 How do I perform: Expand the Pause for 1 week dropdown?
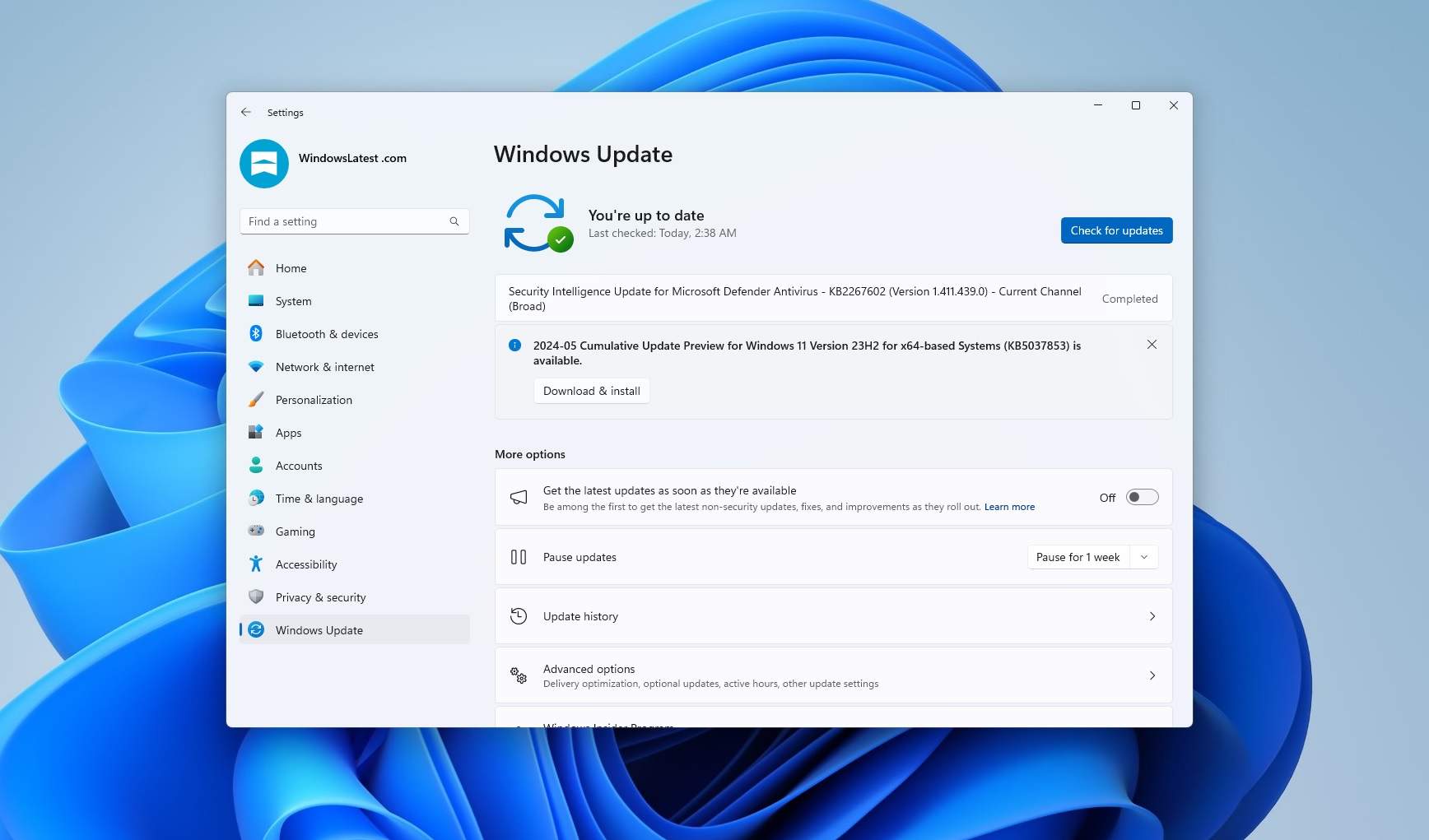[x=1143, y=557]
